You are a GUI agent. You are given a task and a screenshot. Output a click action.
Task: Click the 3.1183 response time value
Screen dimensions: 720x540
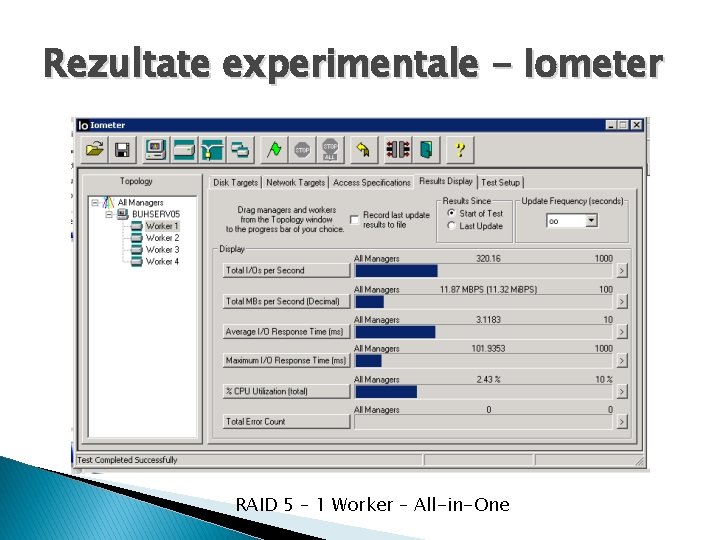488,320
